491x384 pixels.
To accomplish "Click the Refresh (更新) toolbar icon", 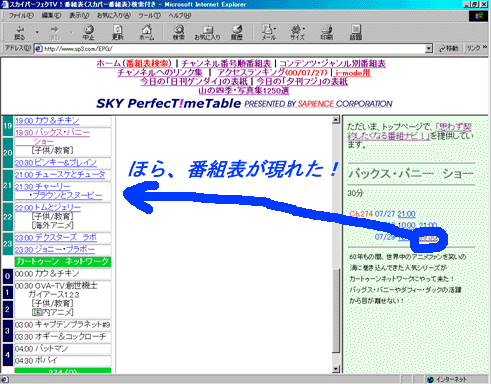I will [118, 32].
